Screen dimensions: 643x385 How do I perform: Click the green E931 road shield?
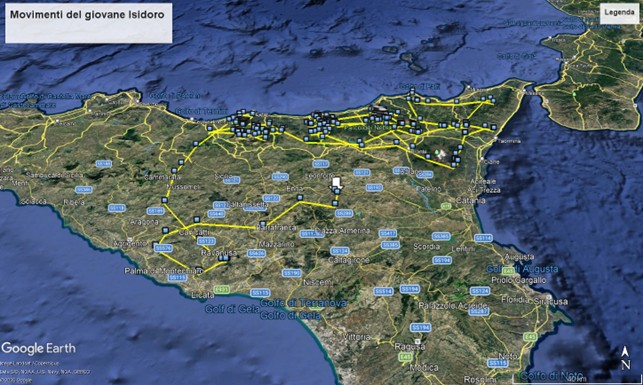click(x=221, y=290)
